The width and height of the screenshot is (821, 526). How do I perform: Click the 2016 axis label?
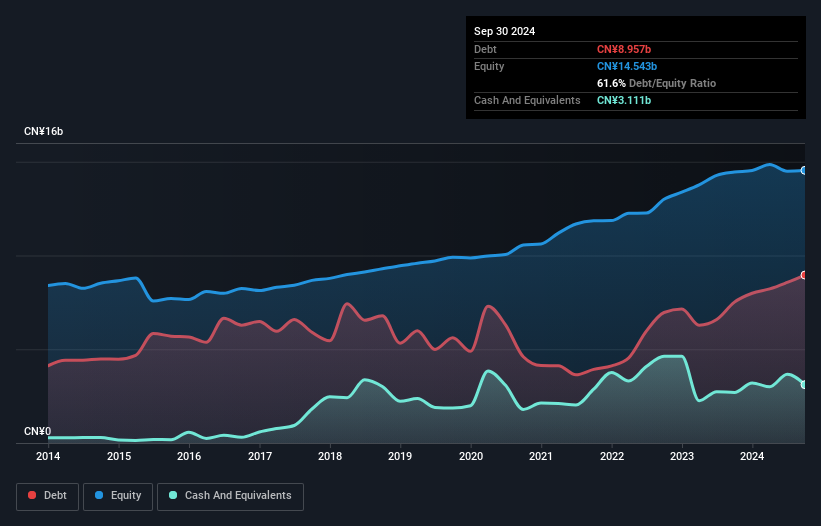(189, 456)
